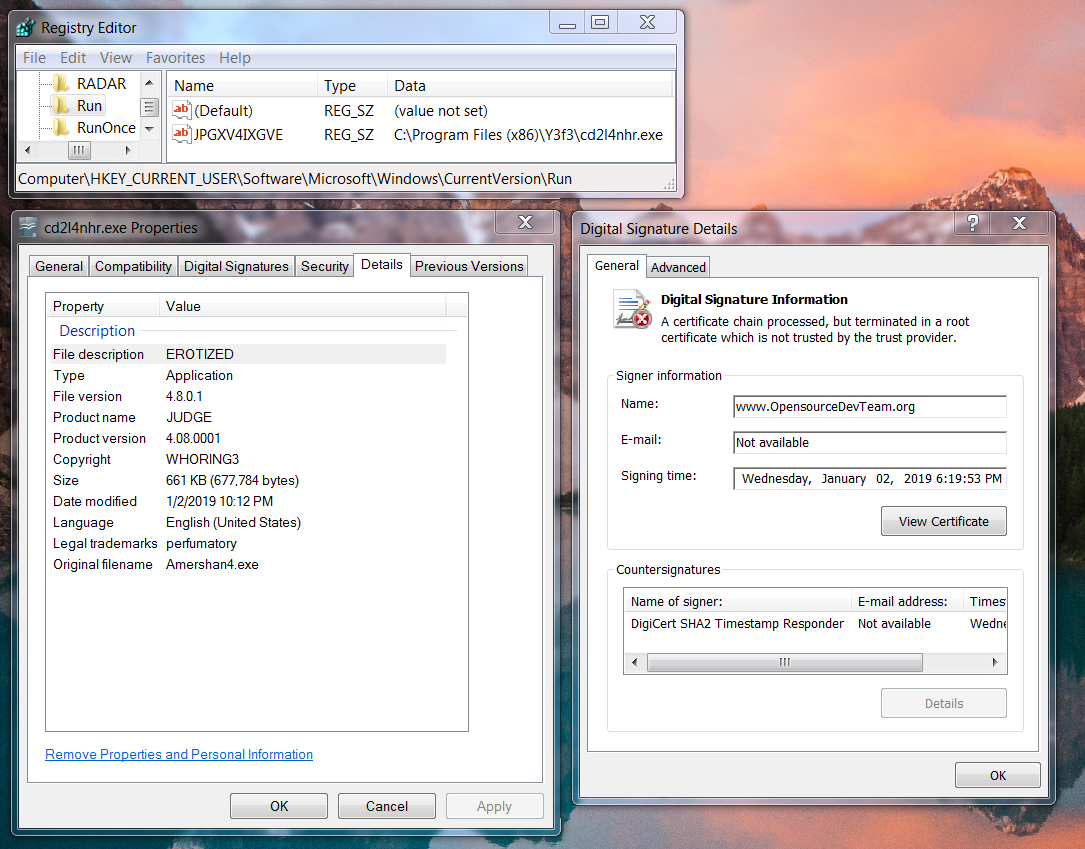Select the Date modified value 1/2/2019 10:12 PM
The height and width of the screenshot is (849, 1085).
(219, 502)
